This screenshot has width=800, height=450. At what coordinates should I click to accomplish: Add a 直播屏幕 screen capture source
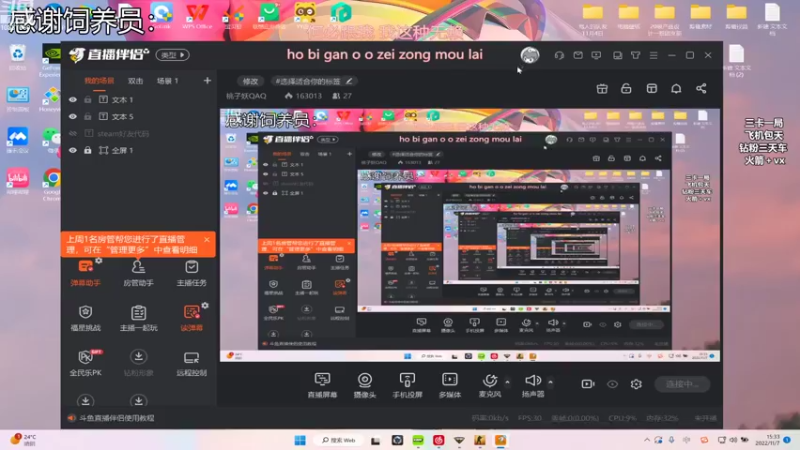(322, 385)
